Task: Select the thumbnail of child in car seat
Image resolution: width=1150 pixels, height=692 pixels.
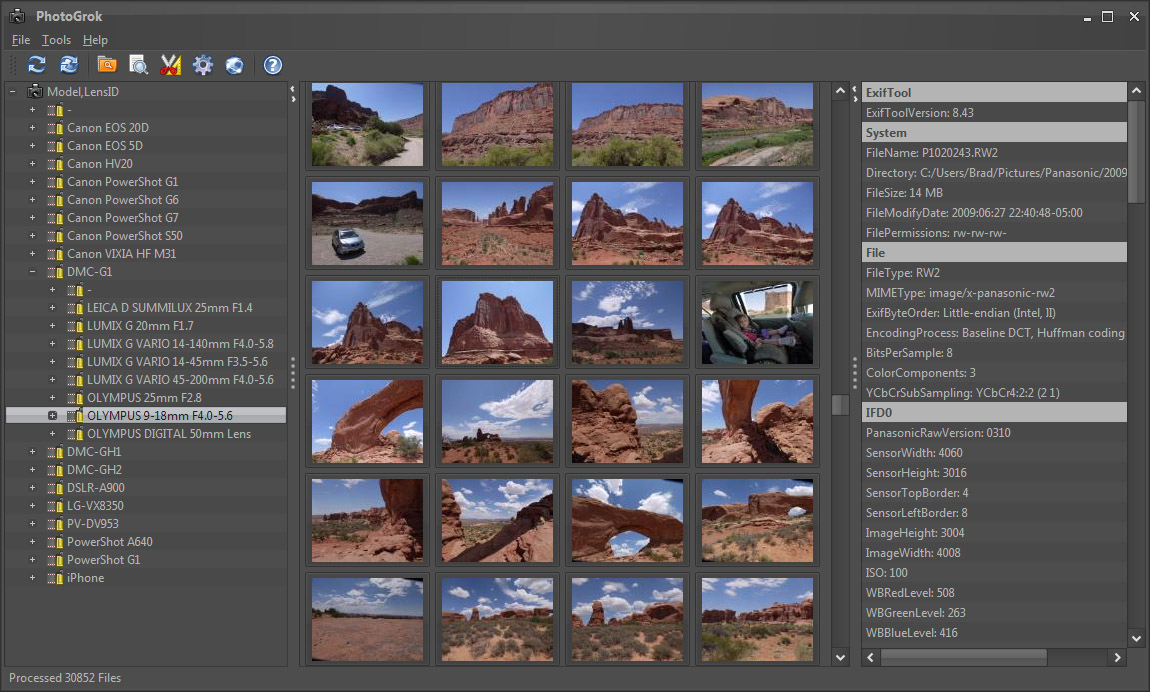Action: pos(757,322)
